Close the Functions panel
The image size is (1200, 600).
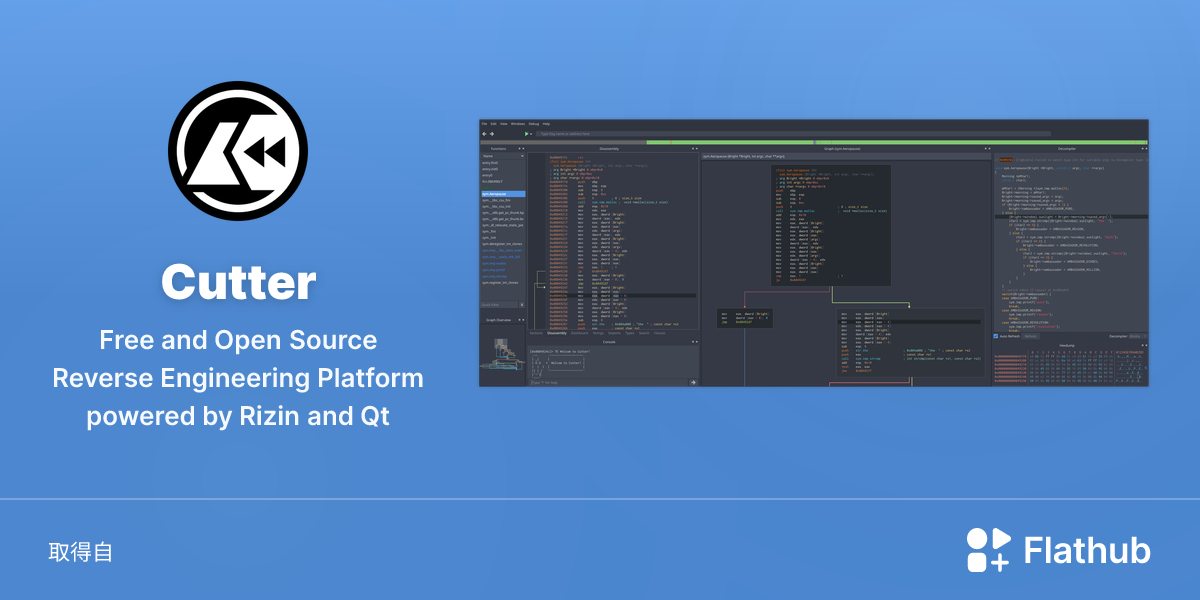(523, 148)
